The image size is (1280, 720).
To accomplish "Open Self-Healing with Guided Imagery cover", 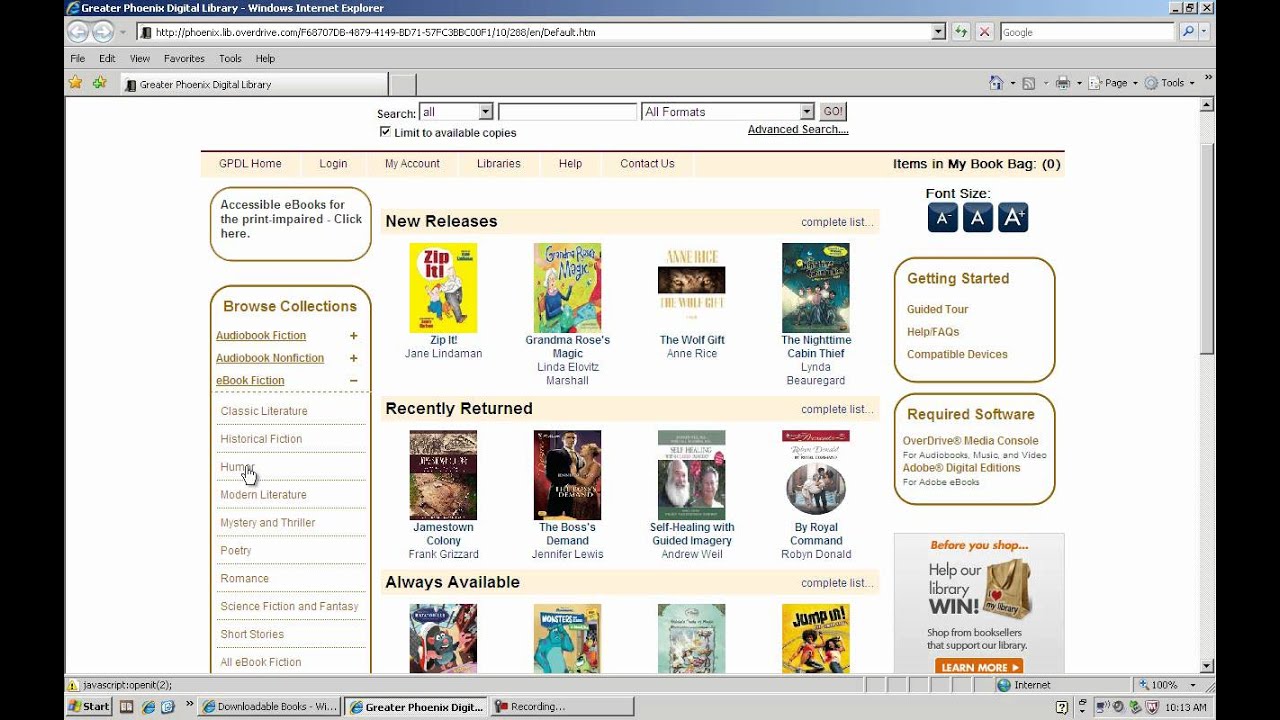I will 692,475.
